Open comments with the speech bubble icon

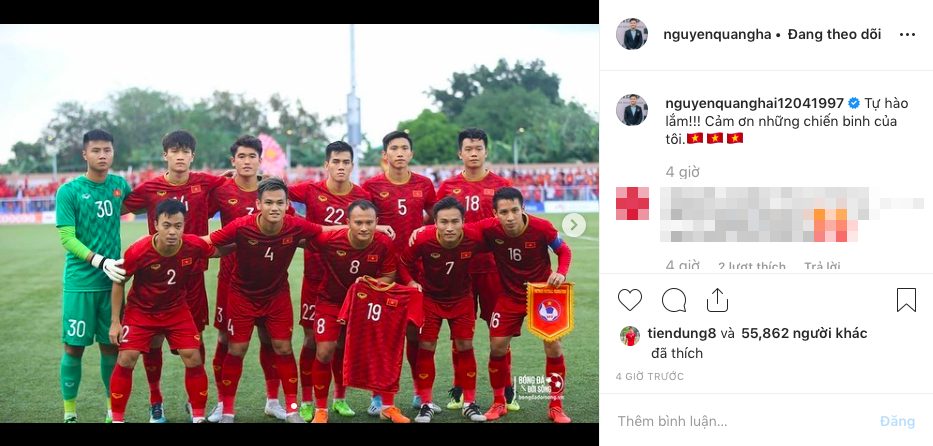674,300
